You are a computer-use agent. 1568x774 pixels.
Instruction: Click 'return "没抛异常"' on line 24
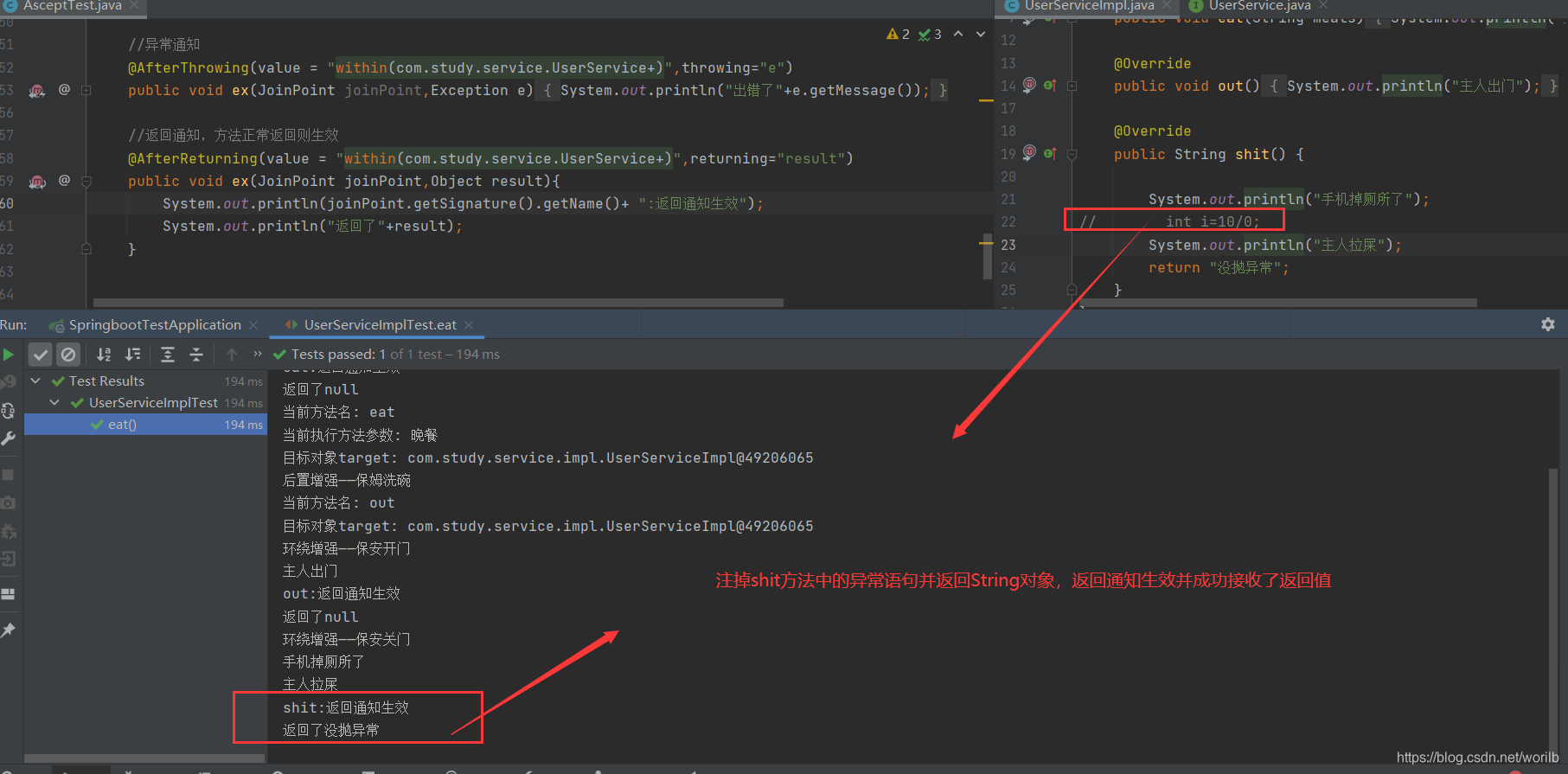1218,268
